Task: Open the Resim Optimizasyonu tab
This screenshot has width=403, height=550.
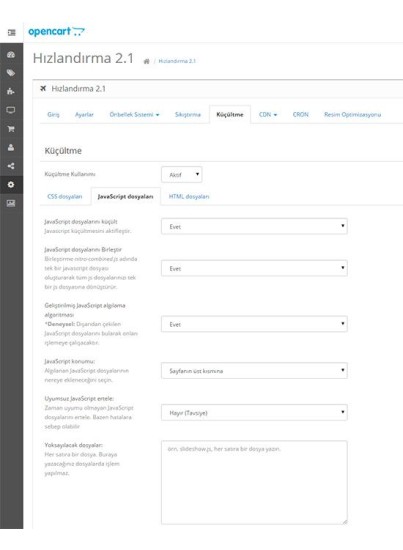Action: 352,114
